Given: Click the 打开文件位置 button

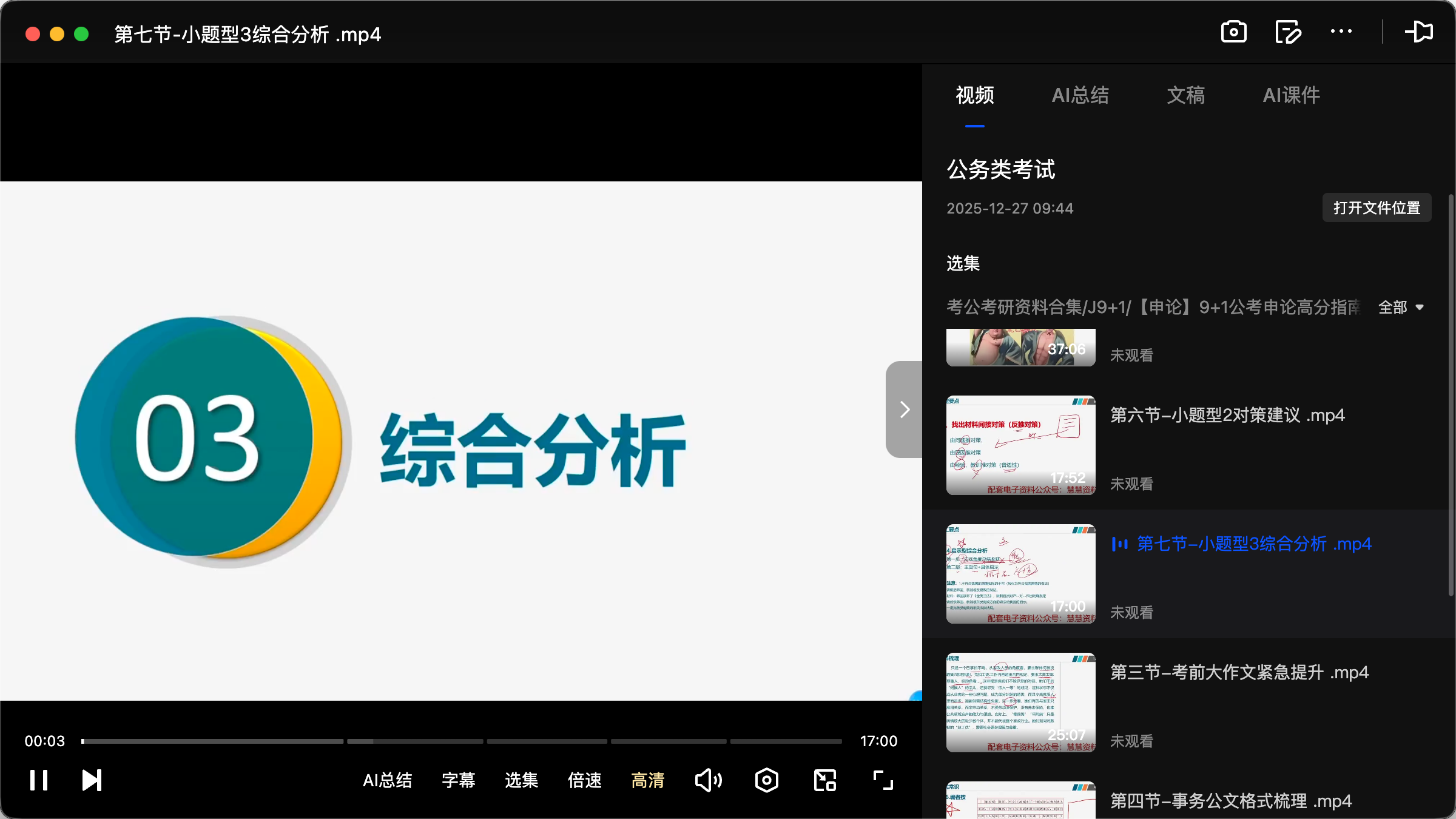Looking at the screenshot, I should (1376, 207).
